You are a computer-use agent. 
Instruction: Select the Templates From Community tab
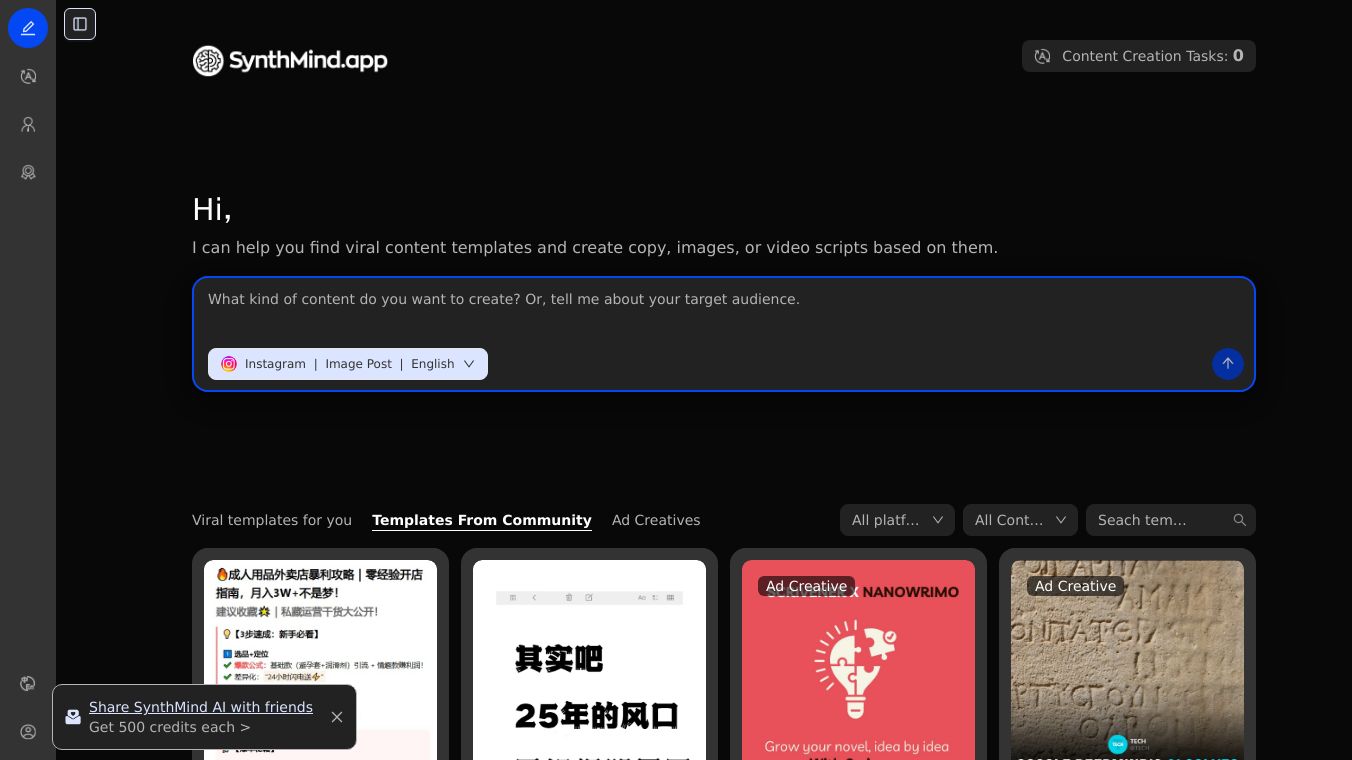click(x=482, y=520)
